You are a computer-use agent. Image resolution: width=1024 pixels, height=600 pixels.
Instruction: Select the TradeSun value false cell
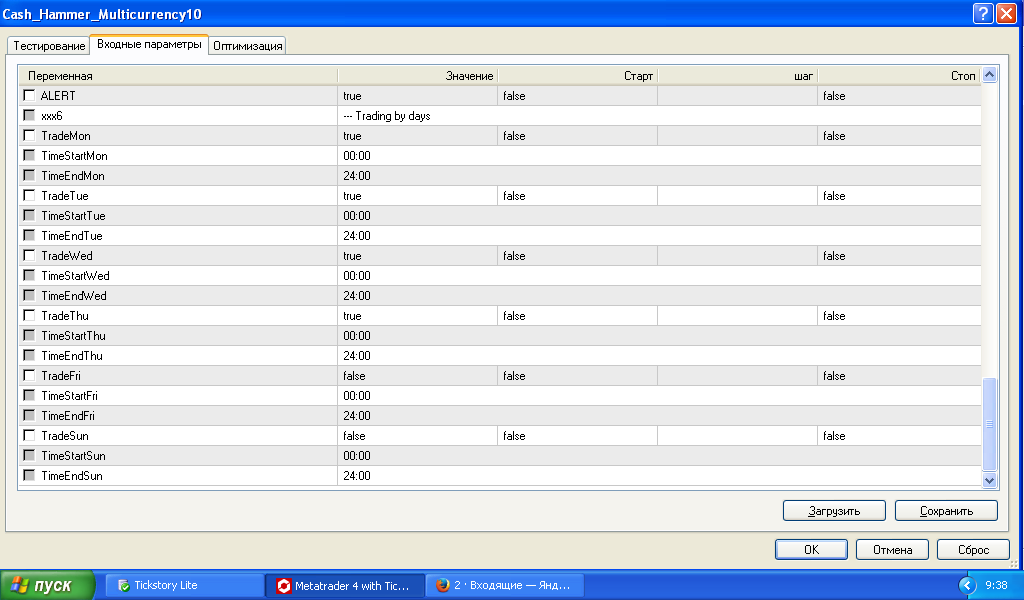click(x=417, y=435)
